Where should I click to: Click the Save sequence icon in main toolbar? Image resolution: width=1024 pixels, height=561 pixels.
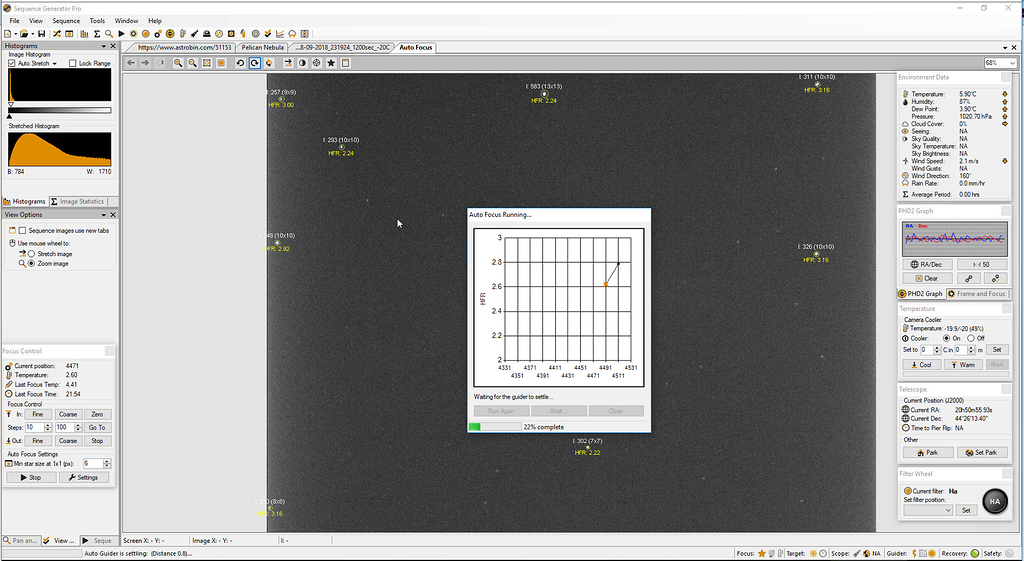point(41,34)
